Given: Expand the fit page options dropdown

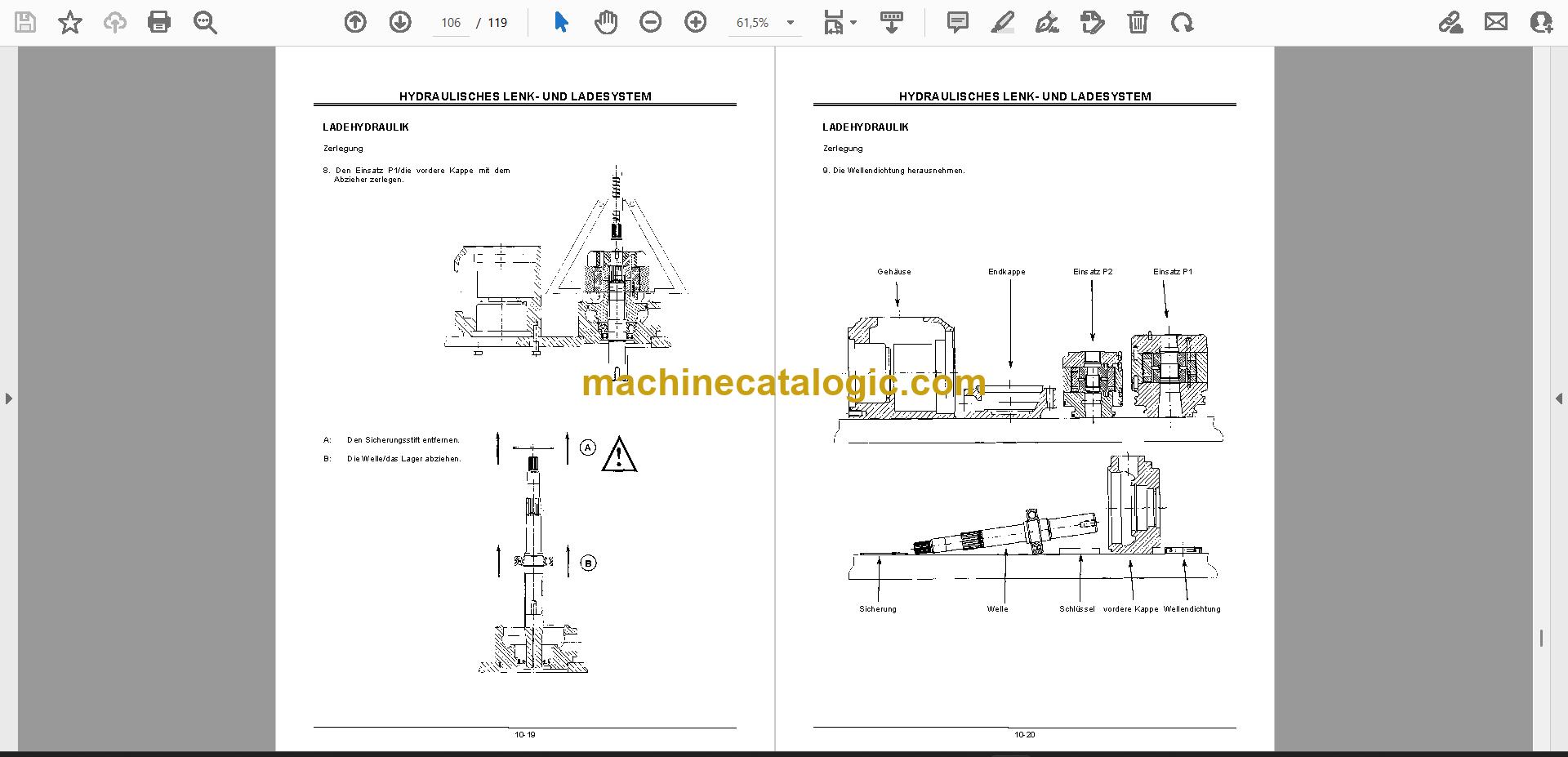Looking at the screenshot, I should (853, 23).
